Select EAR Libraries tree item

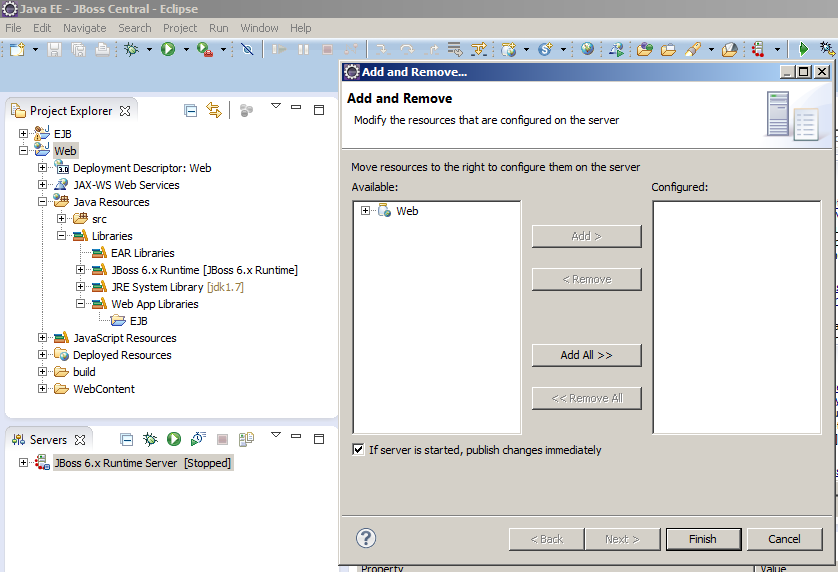pyautogui.click(x=143, y=253)
